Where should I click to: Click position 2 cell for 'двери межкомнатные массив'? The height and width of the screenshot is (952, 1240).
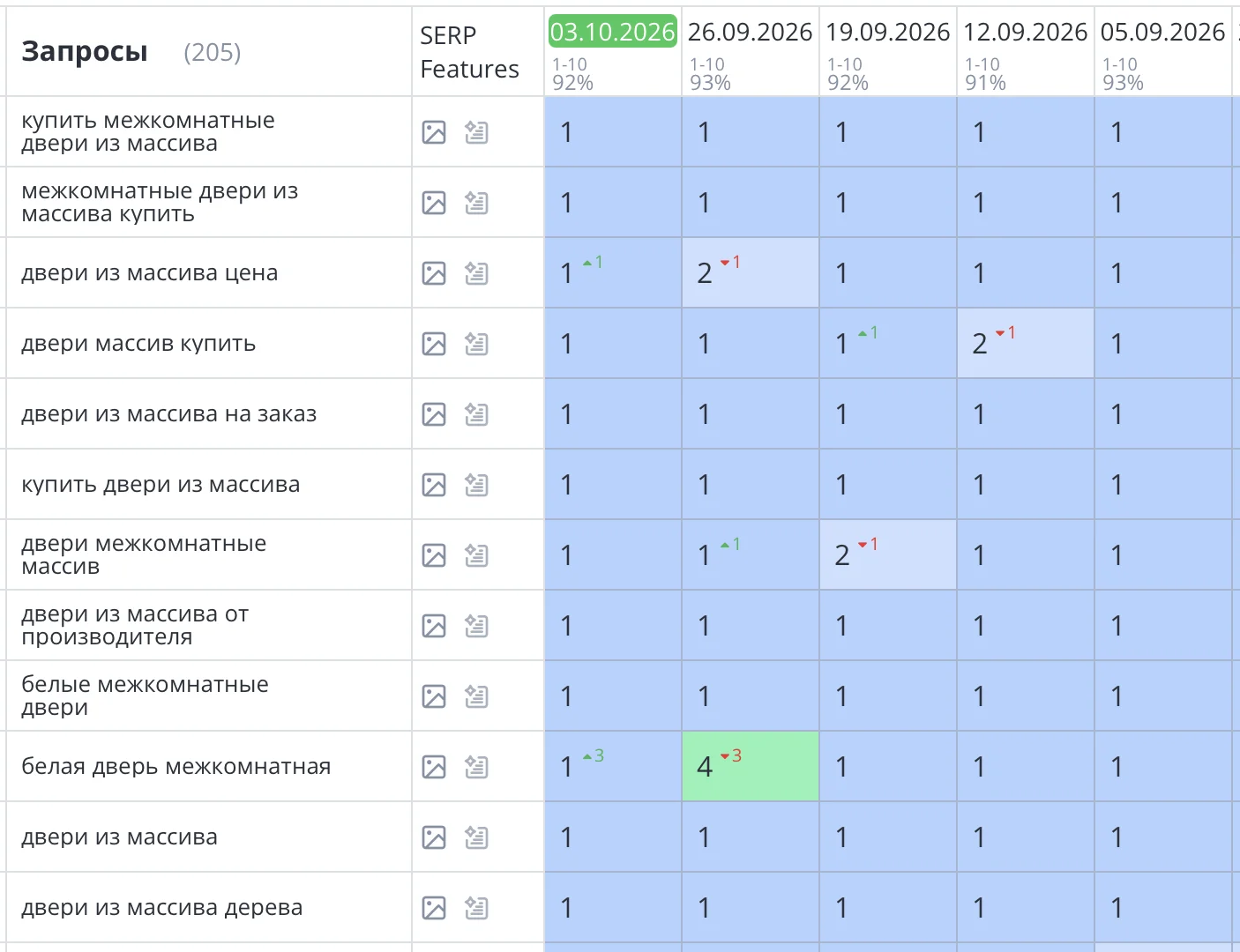click(x=888, y=554)
